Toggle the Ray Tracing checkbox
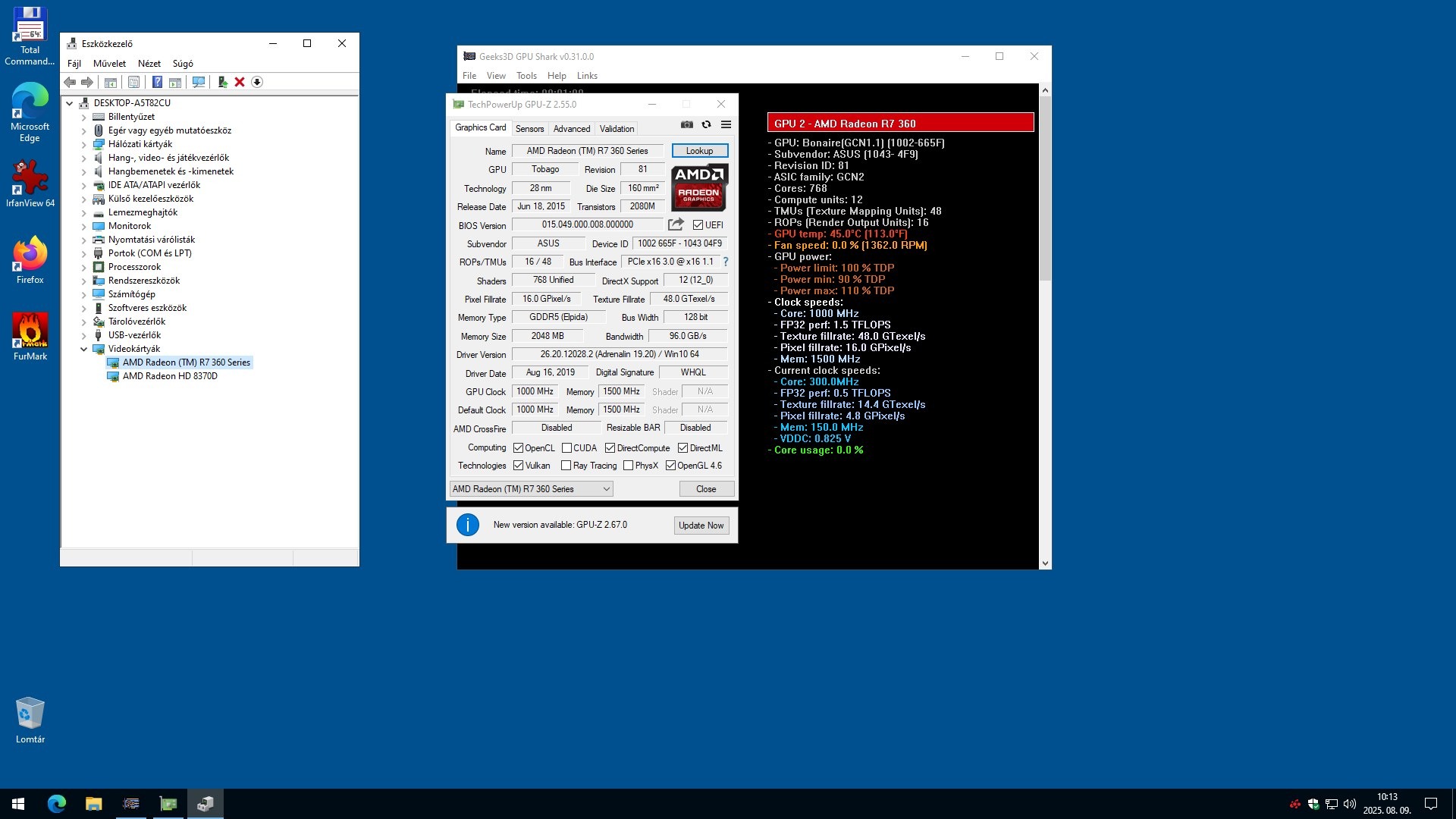 (566, 466)
